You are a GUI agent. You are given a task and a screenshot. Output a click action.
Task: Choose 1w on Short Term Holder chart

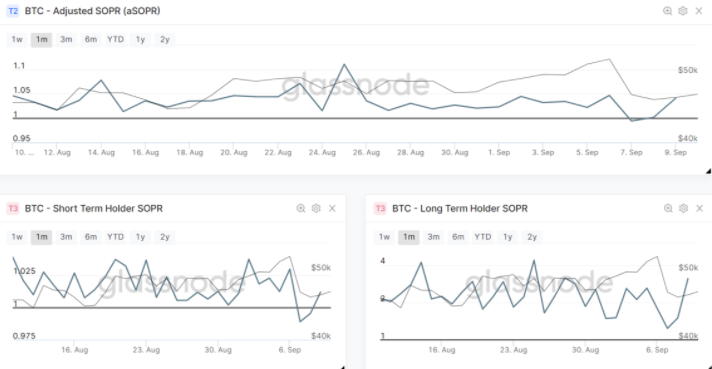click(17, 237)
